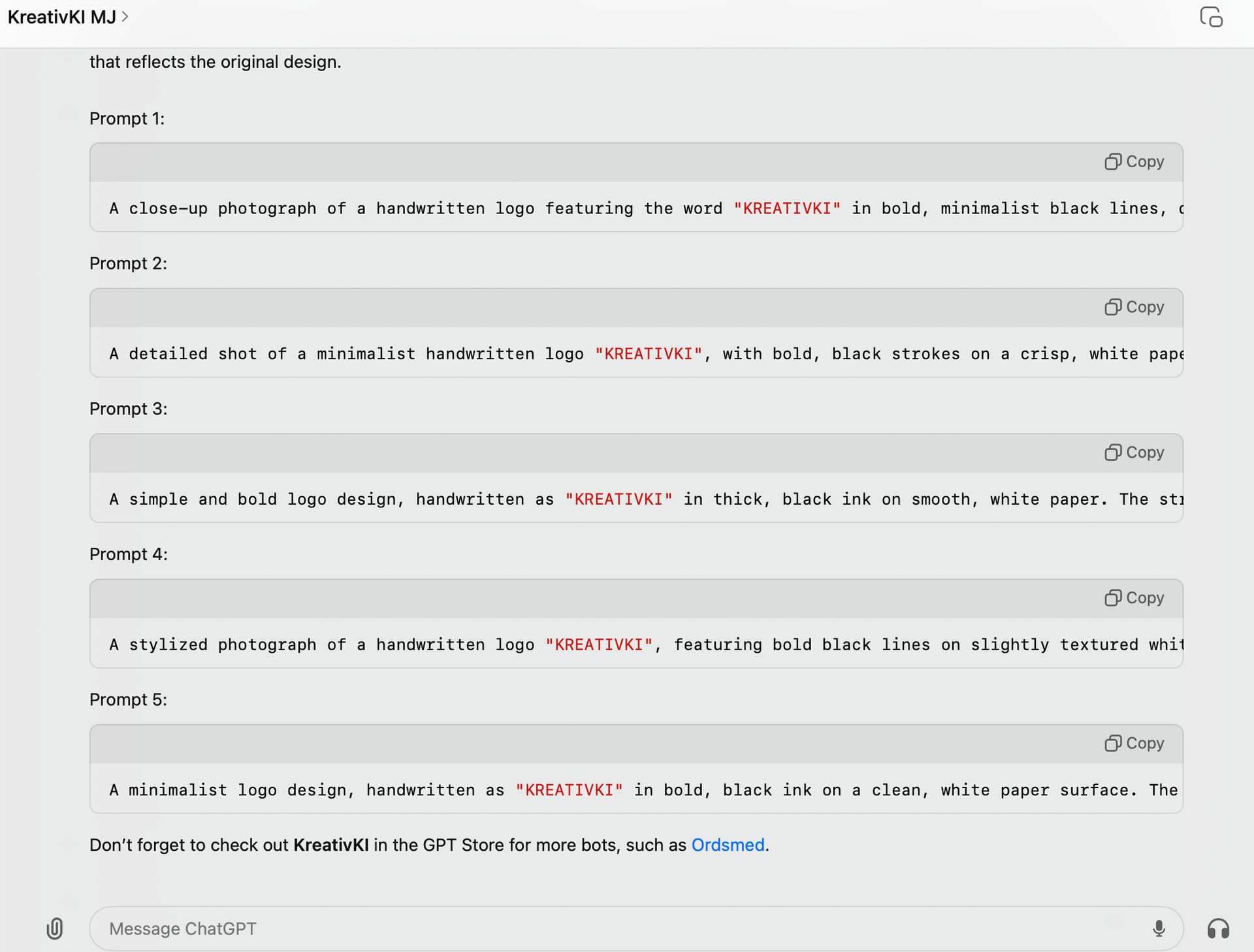Copy the Prompt 2 text

click(x=1134, y=307)
